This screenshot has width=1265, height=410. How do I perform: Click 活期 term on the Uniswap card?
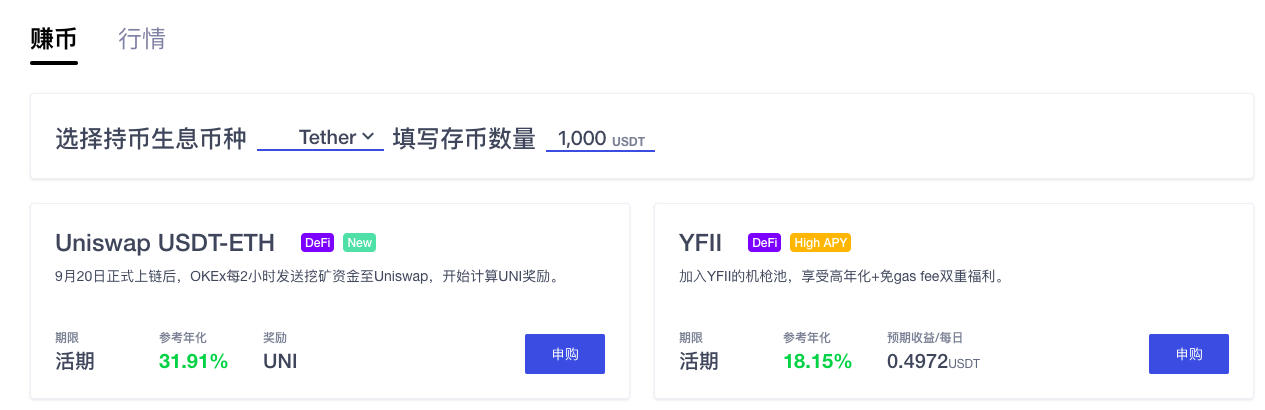pyautogui.click(x=75, y=361)
